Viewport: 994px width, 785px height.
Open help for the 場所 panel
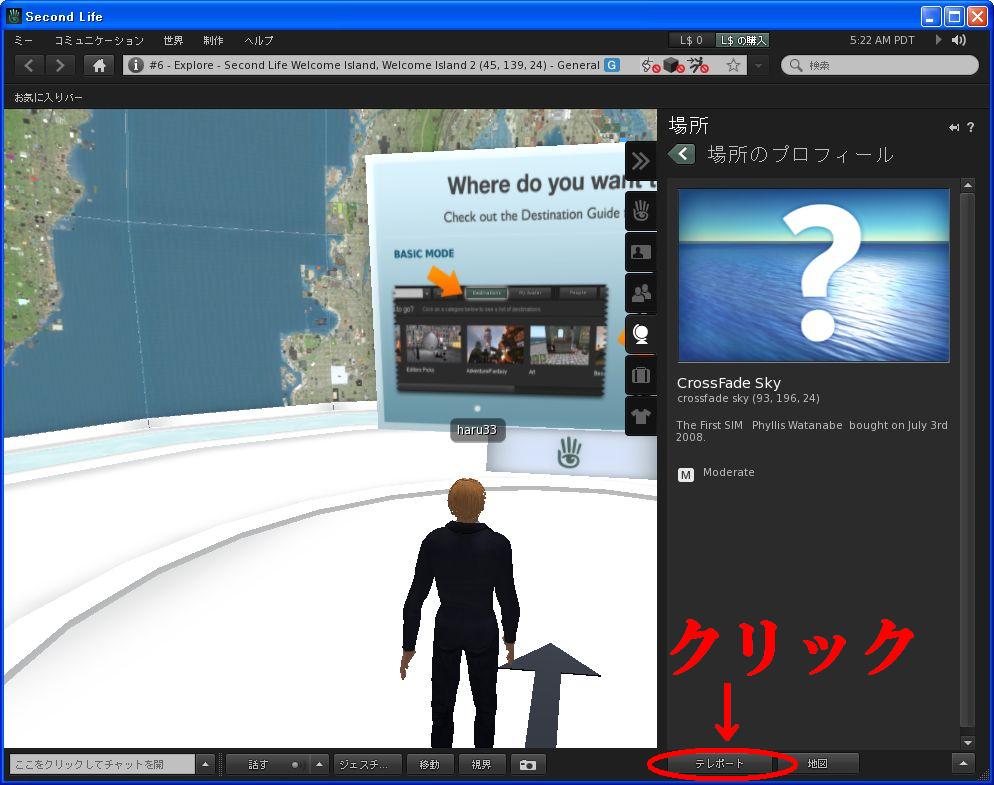[971, 127]
